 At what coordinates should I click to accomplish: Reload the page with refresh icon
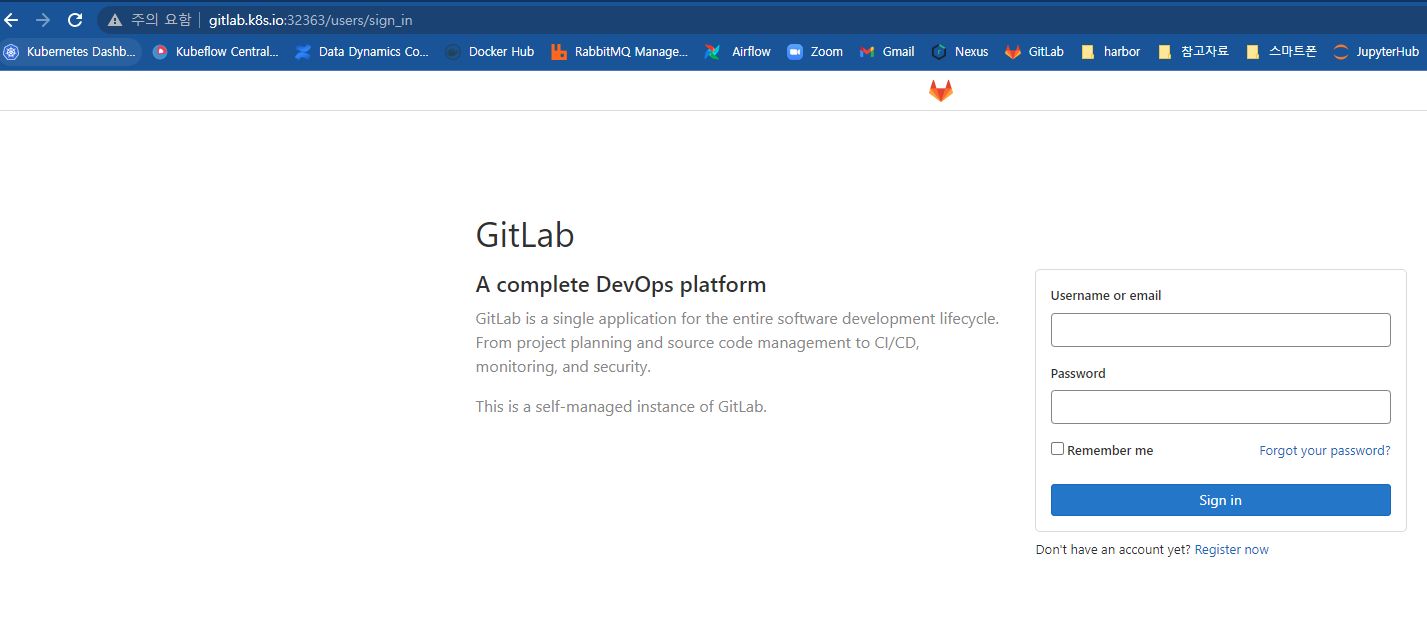[x=74, y=20]
